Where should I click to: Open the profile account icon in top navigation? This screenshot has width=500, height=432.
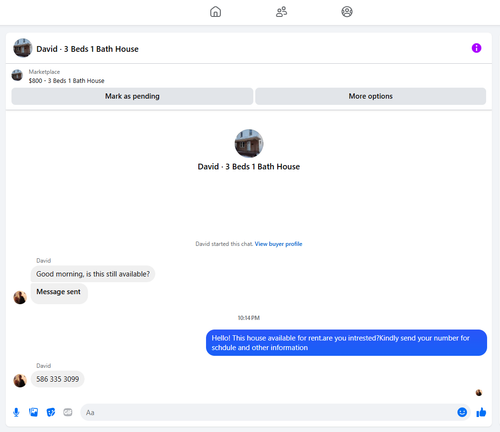347,12
